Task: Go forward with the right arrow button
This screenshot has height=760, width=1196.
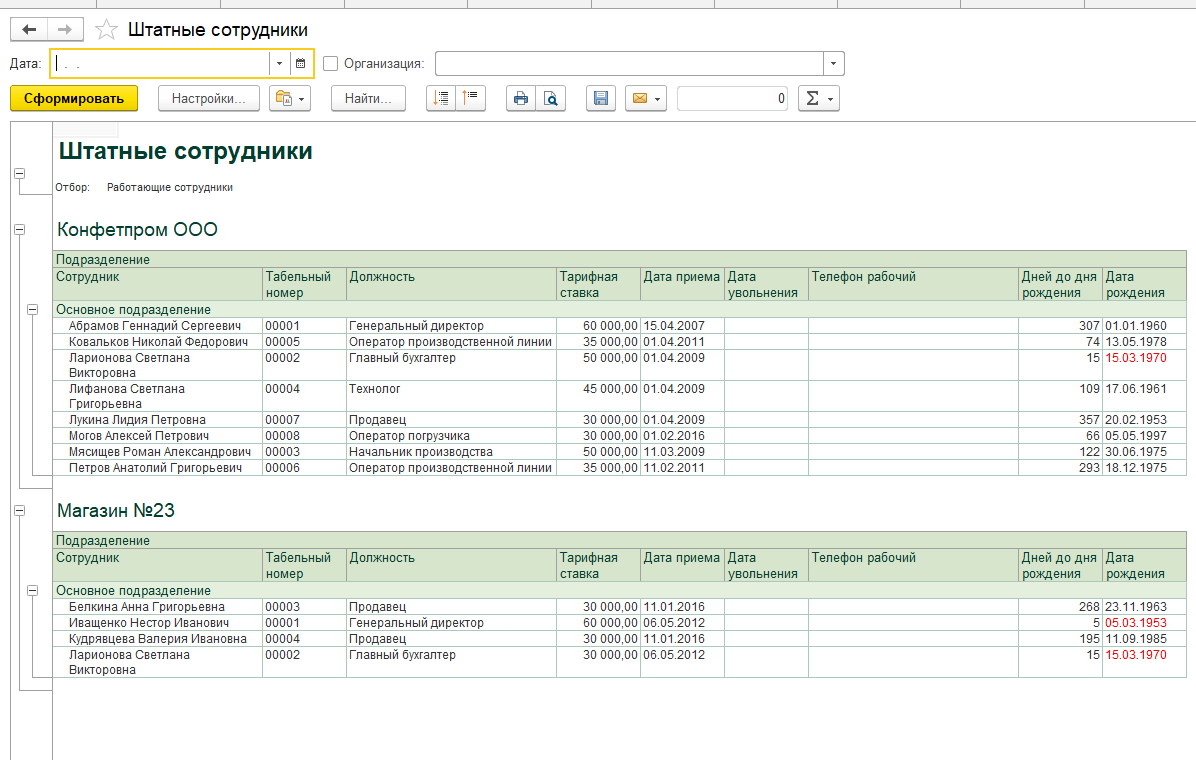Action: point(66,30)
